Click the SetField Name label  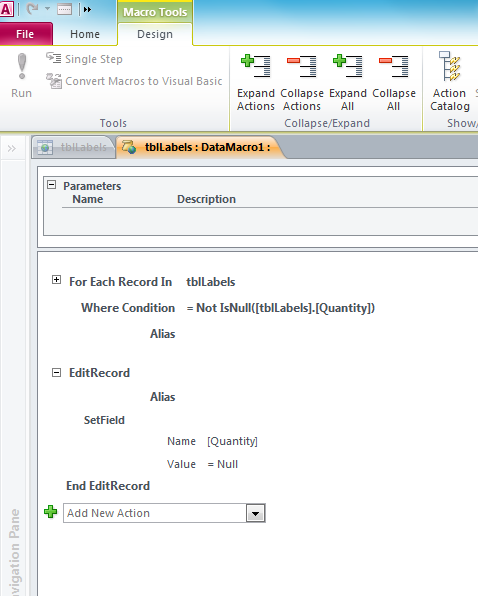[181, 441]
